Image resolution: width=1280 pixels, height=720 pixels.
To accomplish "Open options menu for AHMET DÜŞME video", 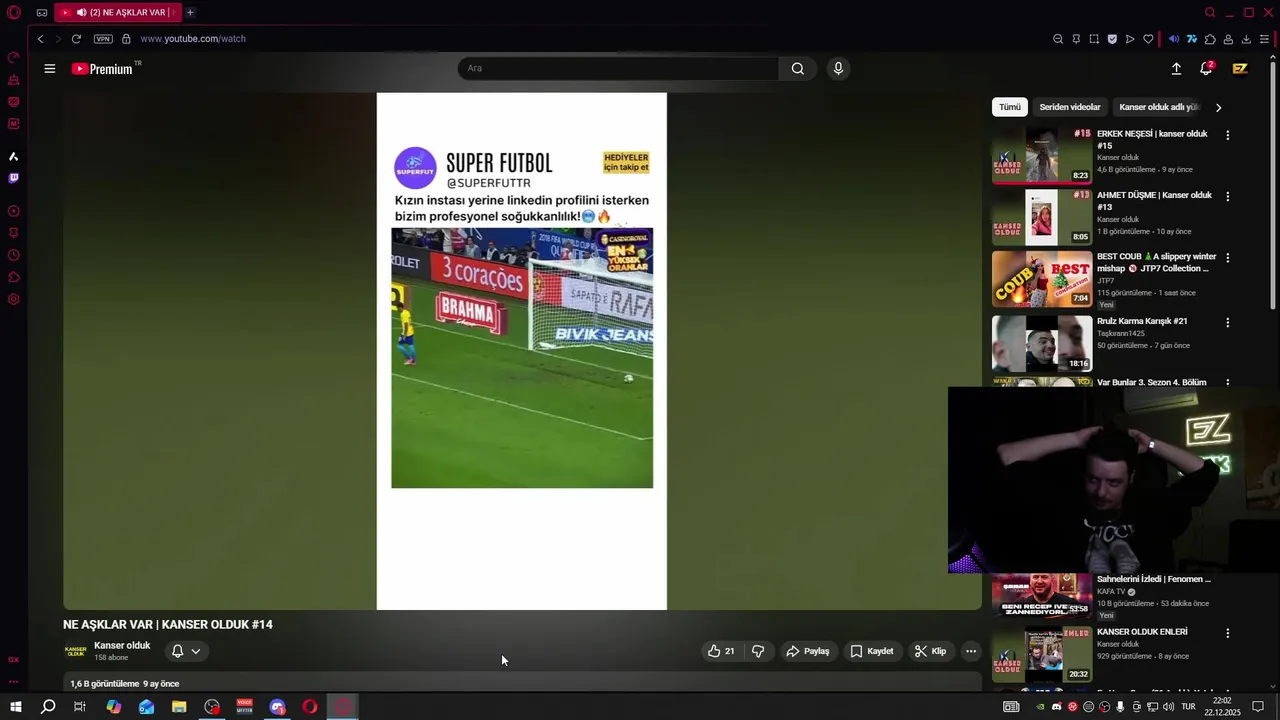I will [x=1228, y=197].
